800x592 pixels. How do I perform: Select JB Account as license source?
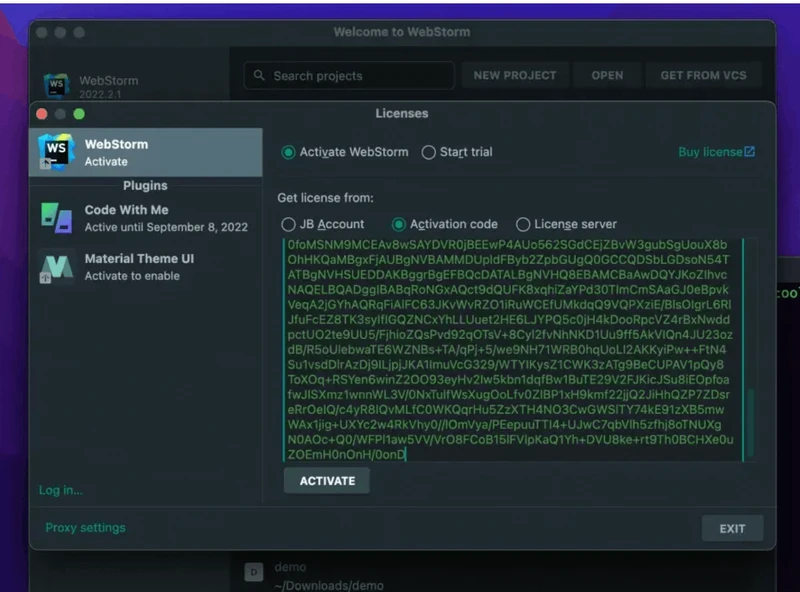289,224
